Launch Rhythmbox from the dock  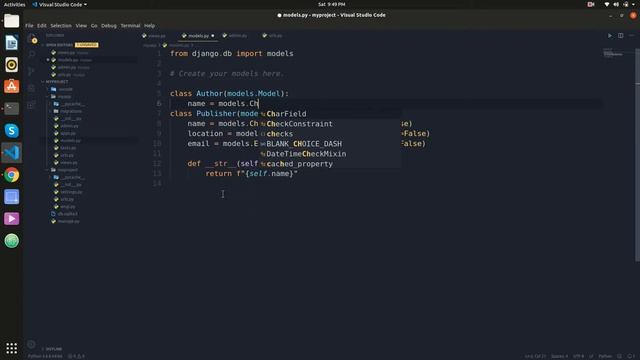(11, 65)
